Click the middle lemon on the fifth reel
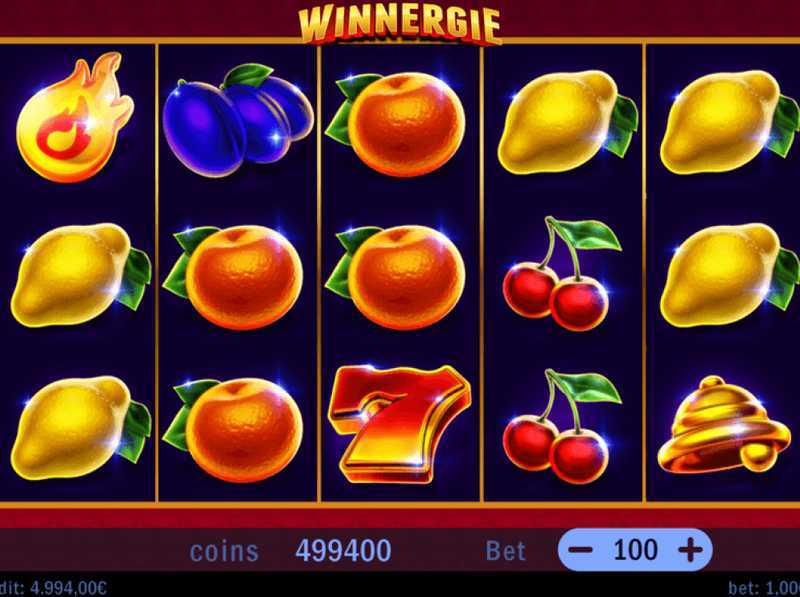This screenshot has height=597, width=800. click(x=730, y=276)
